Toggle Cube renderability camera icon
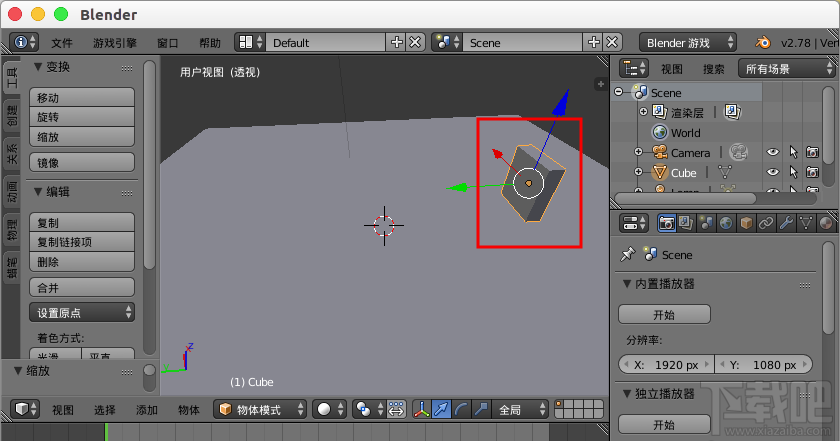 coord(813,173)
